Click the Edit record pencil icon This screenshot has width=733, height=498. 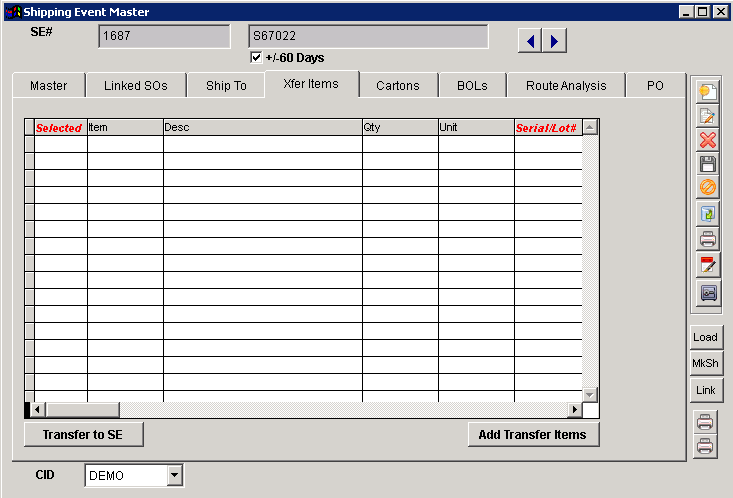coord(707,116)
